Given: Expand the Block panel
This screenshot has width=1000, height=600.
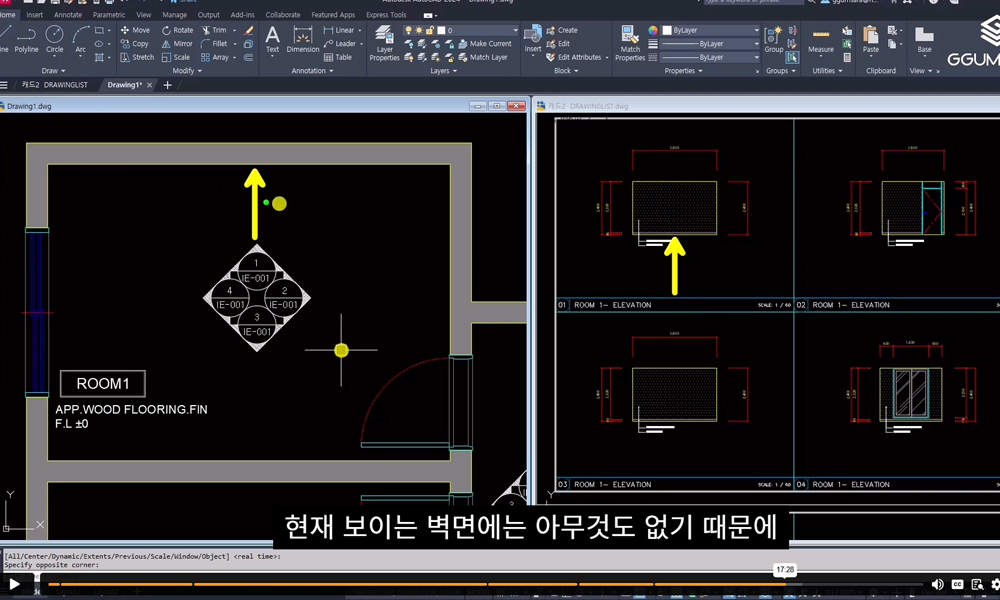Looking at the screenshot, I should click(x=566, y=71).
